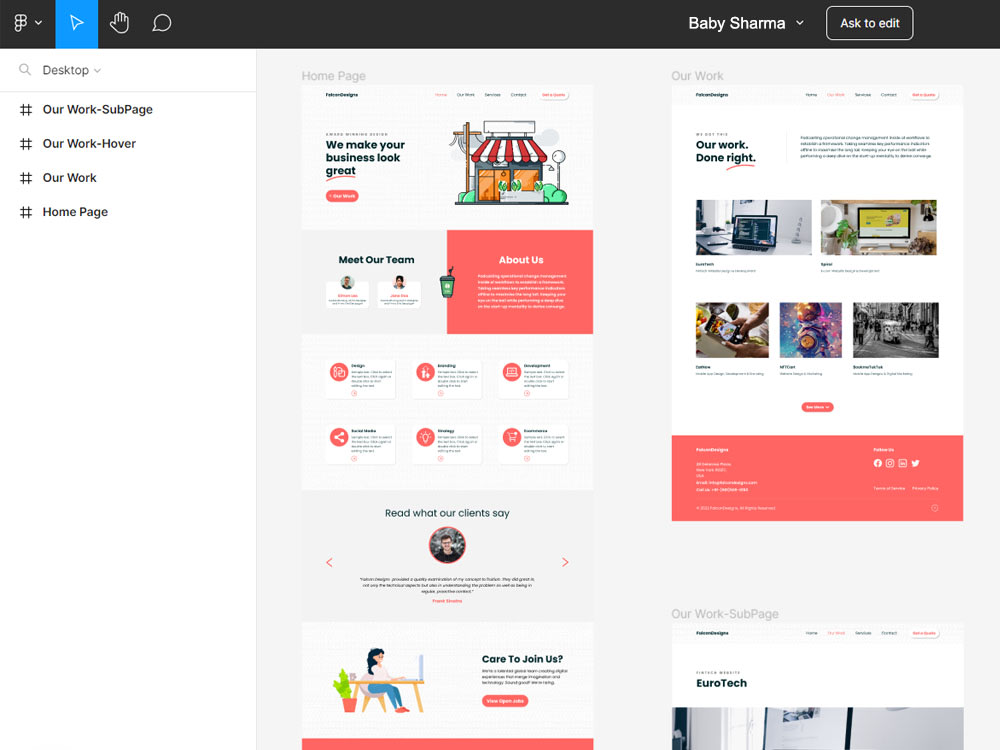Click the scroll-to-top circle icon in footer

click(934, 508)
